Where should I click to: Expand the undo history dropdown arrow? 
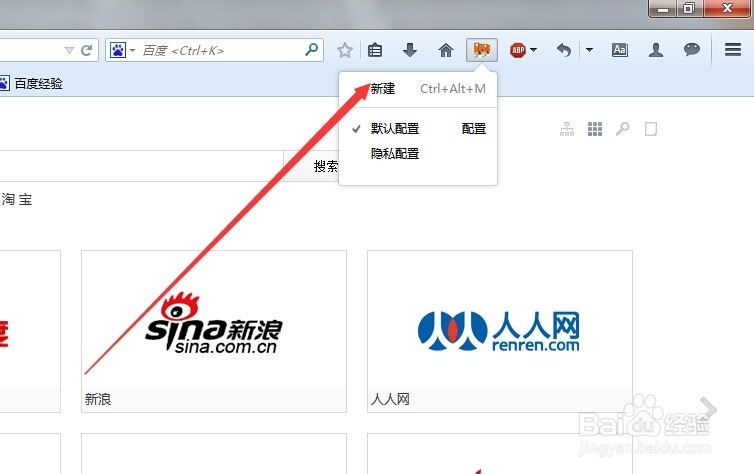coord(590,50)
